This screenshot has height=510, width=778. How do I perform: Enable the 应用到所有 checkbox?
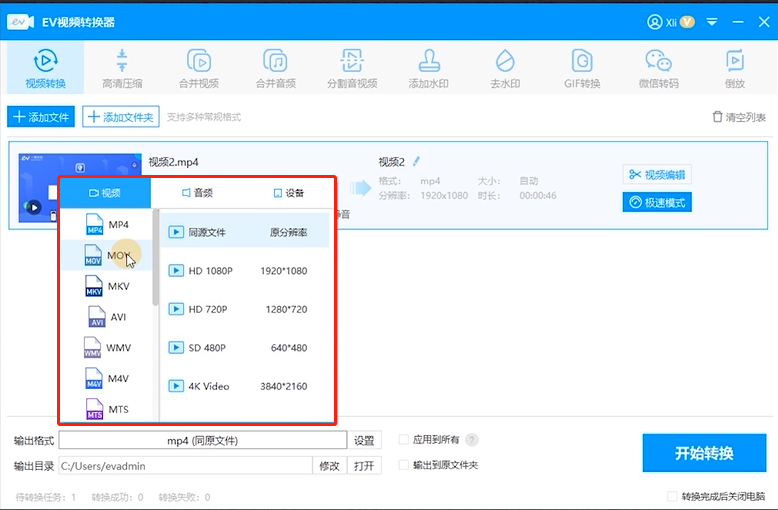pos(404,440)
